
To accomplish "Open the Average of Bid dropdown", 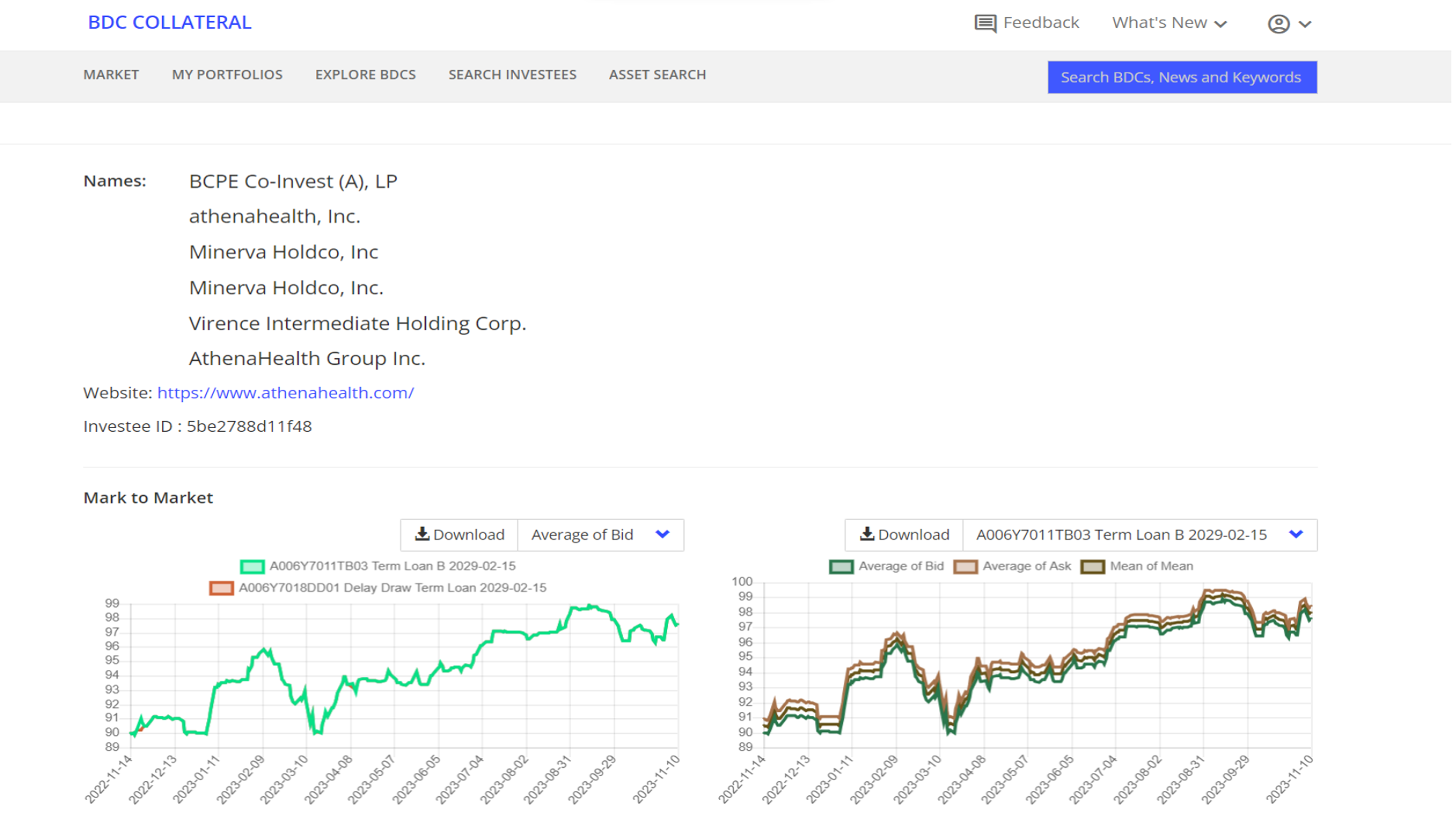I will [x=600, y=534].
